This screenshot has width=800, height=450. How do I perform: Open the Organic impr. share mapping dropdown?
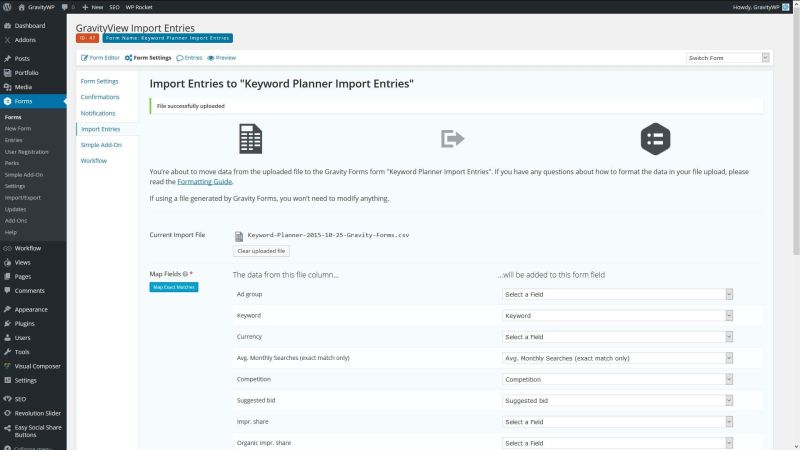tap(617, 443)
